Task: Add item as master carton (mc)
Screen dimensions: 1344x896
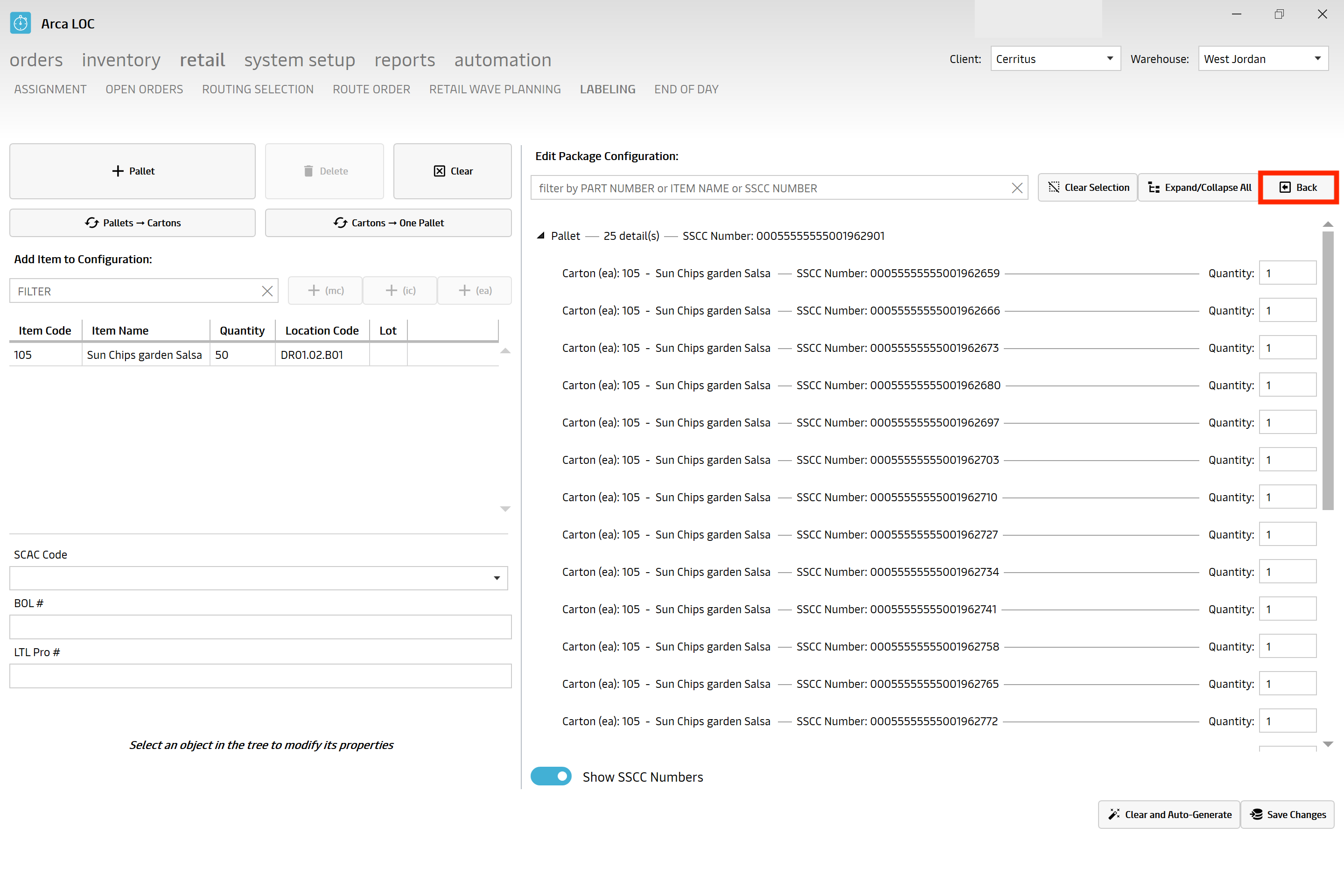Action: point(326,290)
